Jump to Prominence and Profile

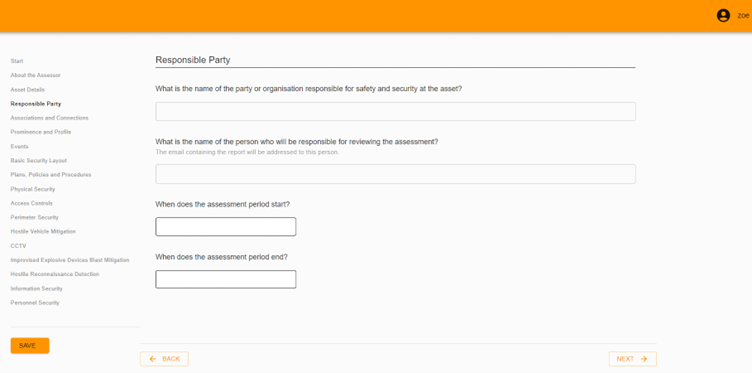click(x=41, y=132)
